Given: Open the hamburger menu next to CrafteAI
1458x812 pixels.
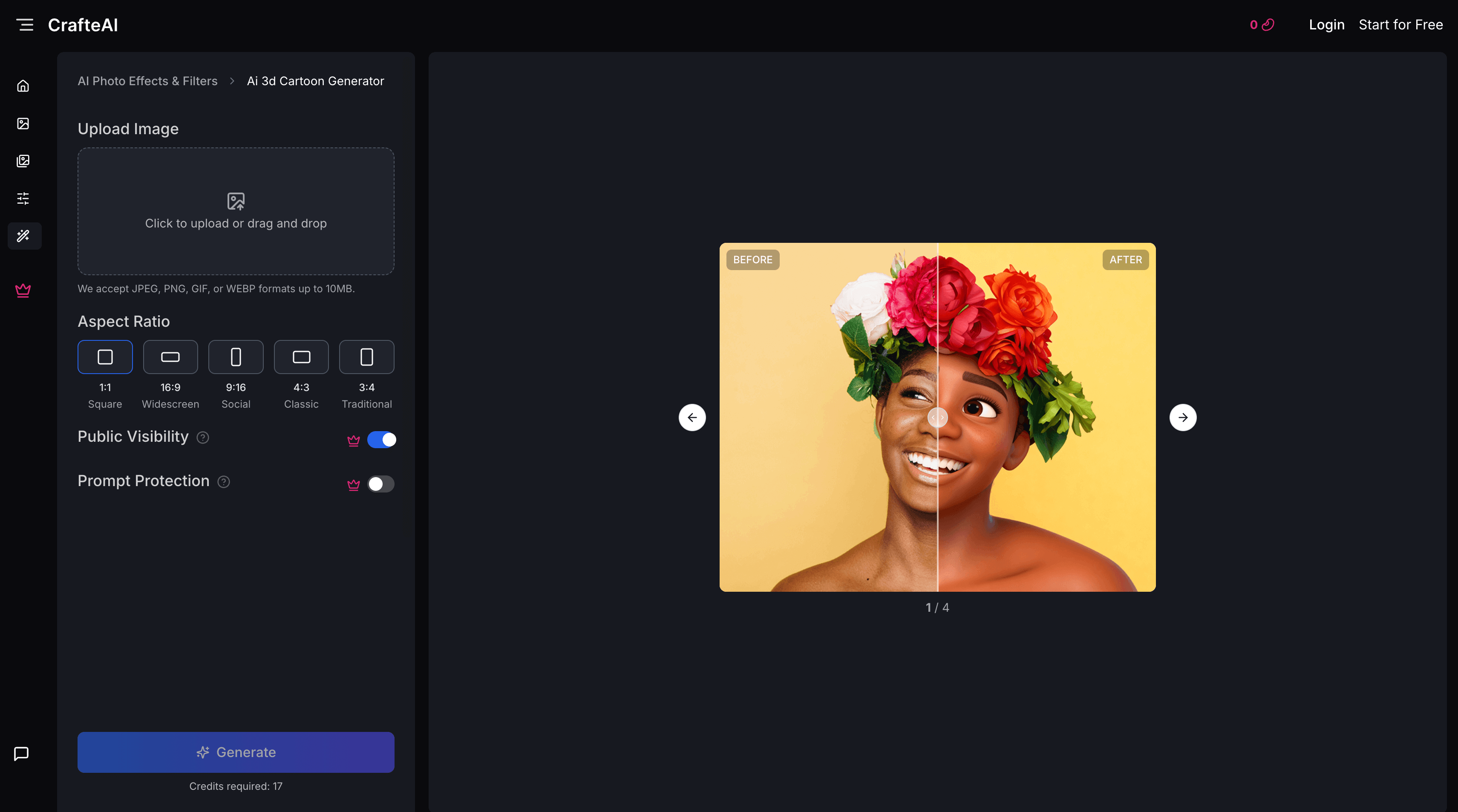Looking at the screenshot, I should tap(26, 24).
